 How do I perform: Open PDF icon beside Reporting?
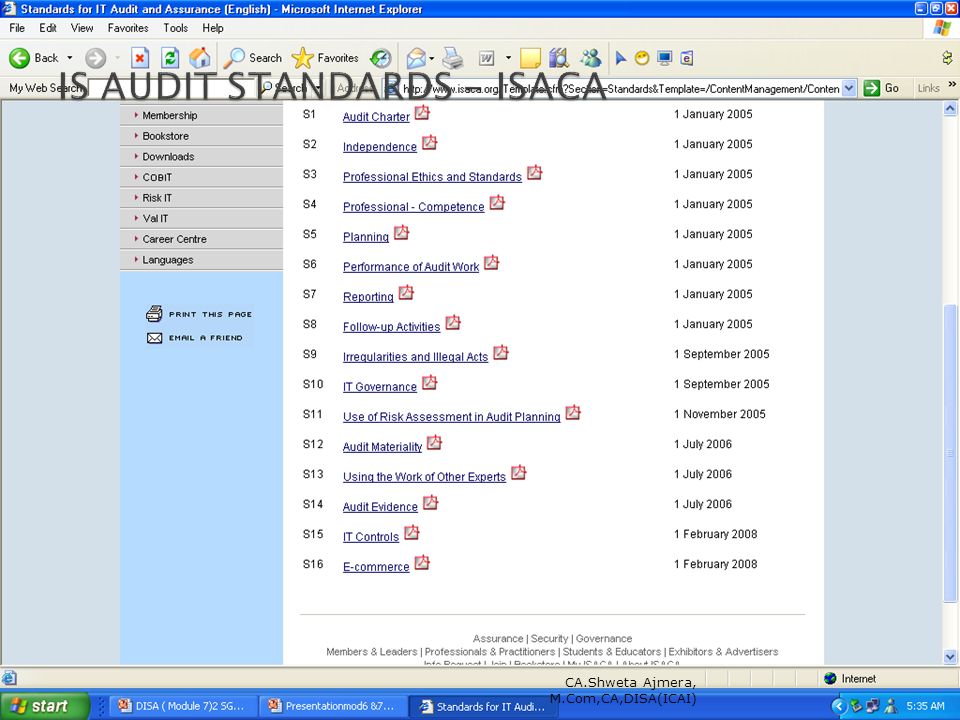406,293
